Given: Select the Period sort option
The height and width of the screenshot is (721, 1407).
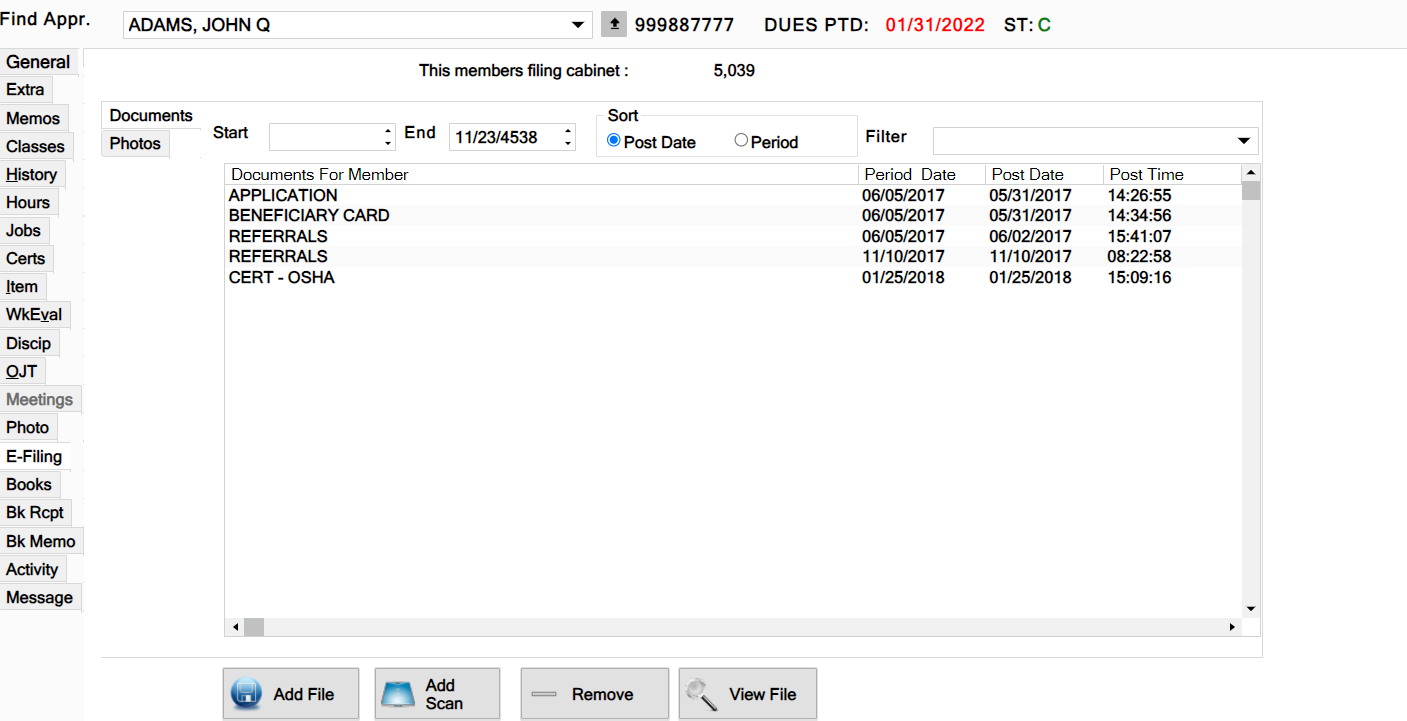Looking at the screenshot, I should (741, 141).
